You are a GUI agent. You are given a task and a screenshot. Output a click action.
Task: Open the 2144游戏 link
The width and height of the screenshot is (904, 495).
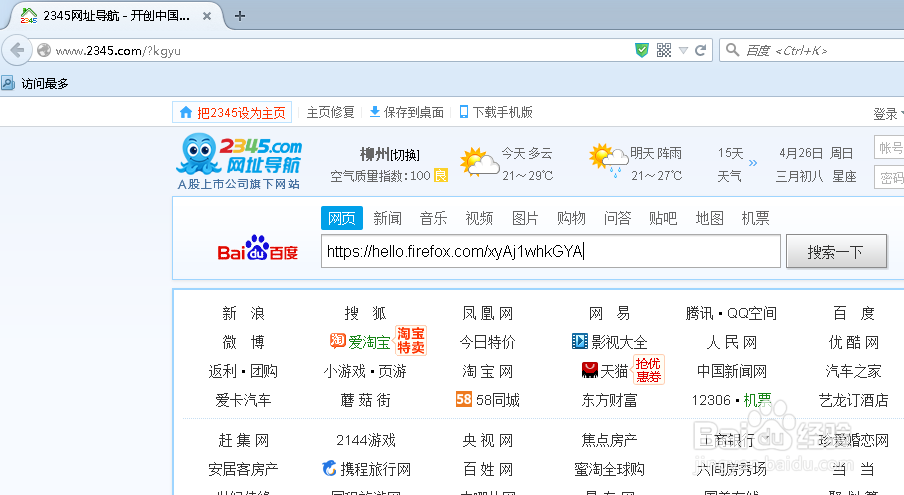[x=366, y=440]
